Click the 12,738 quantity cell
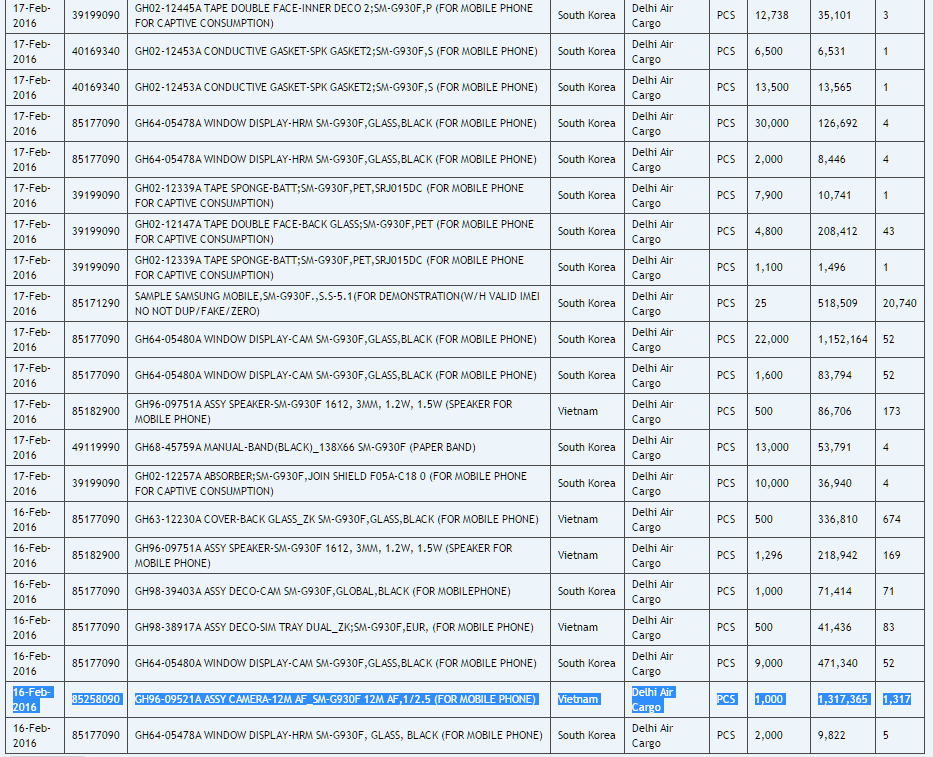The width and height of the screenshot is (933, 757). [771, 15]
